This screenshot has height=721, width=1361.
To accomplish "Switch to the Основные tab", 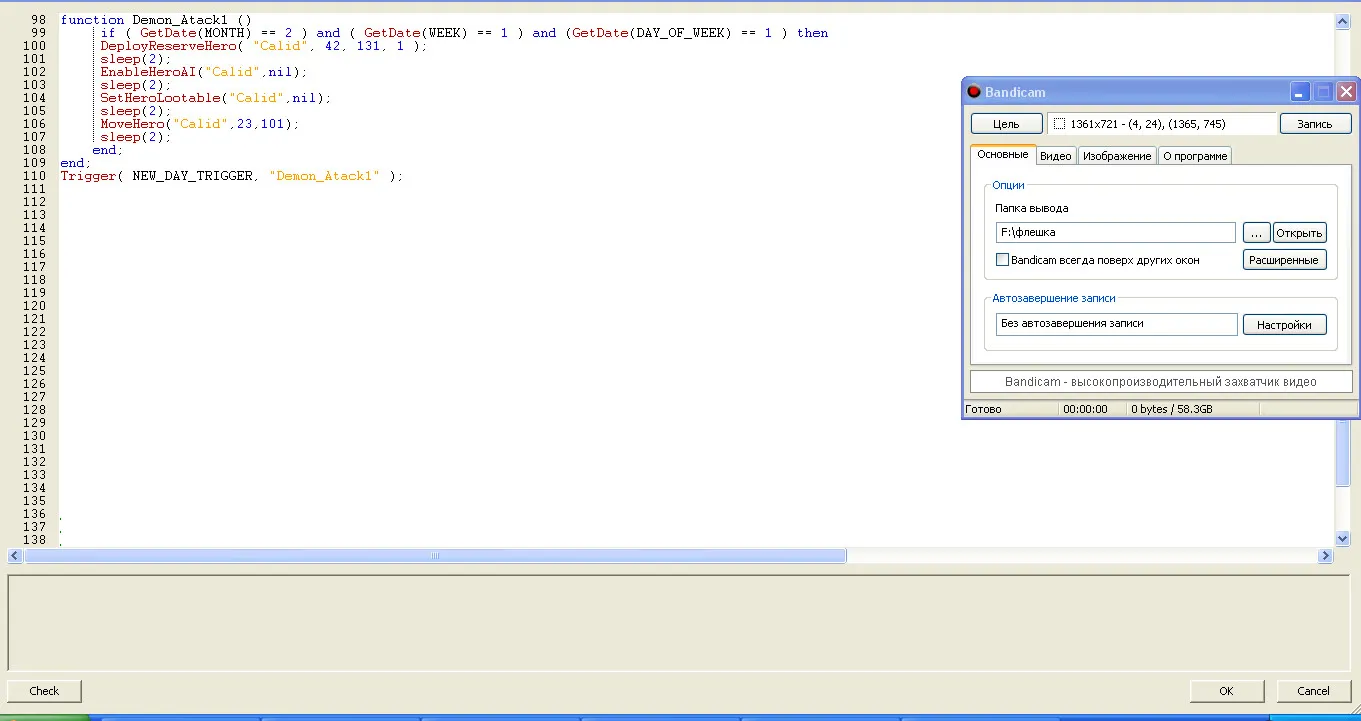I will click(1003, 155).
